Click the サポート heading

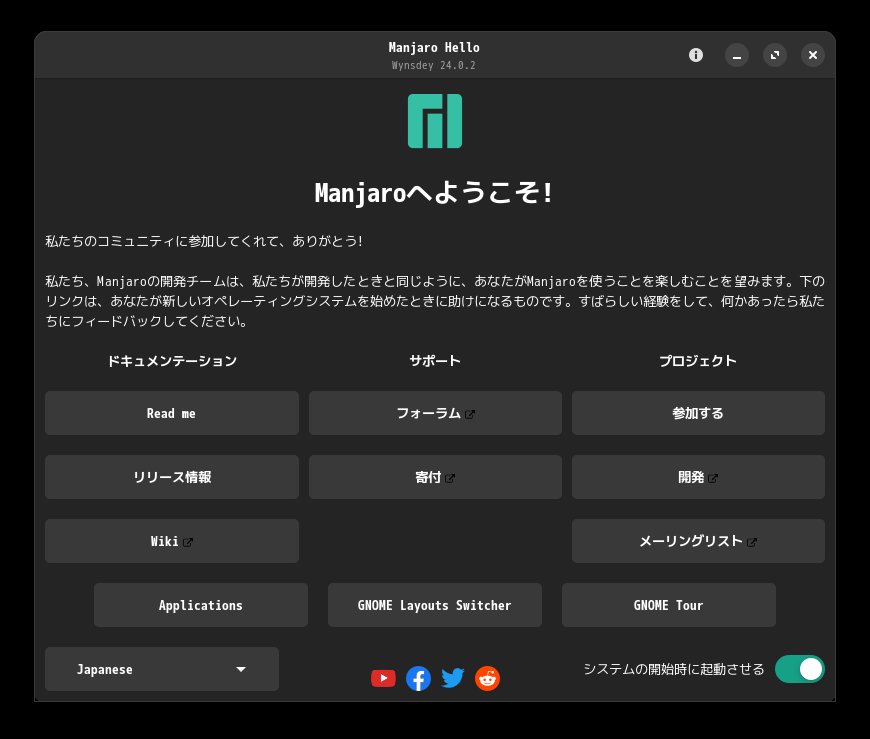tap(435, 361)
